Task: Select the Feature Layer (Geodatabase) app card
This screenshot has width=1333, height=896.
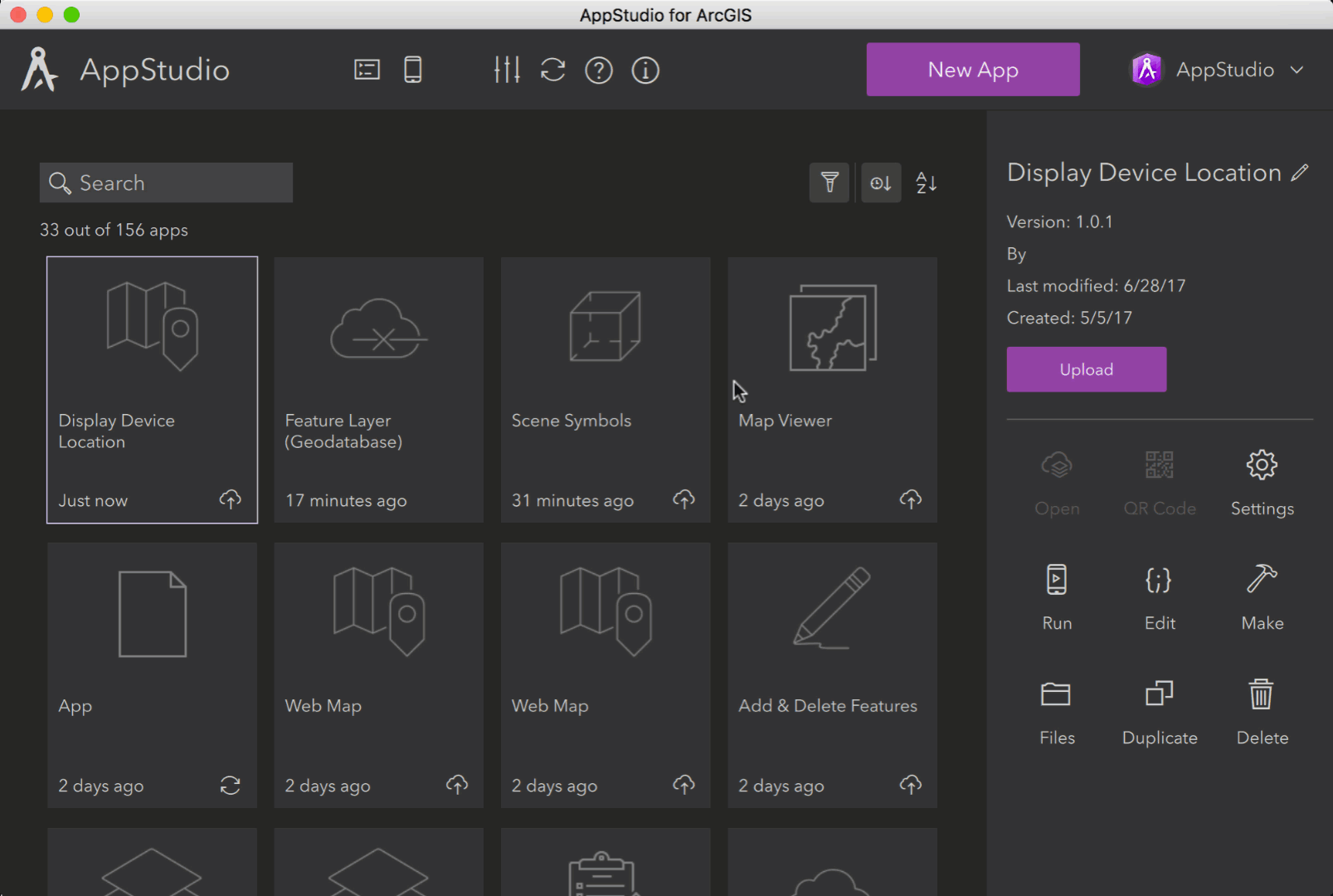Action: [x=379, y=390]
